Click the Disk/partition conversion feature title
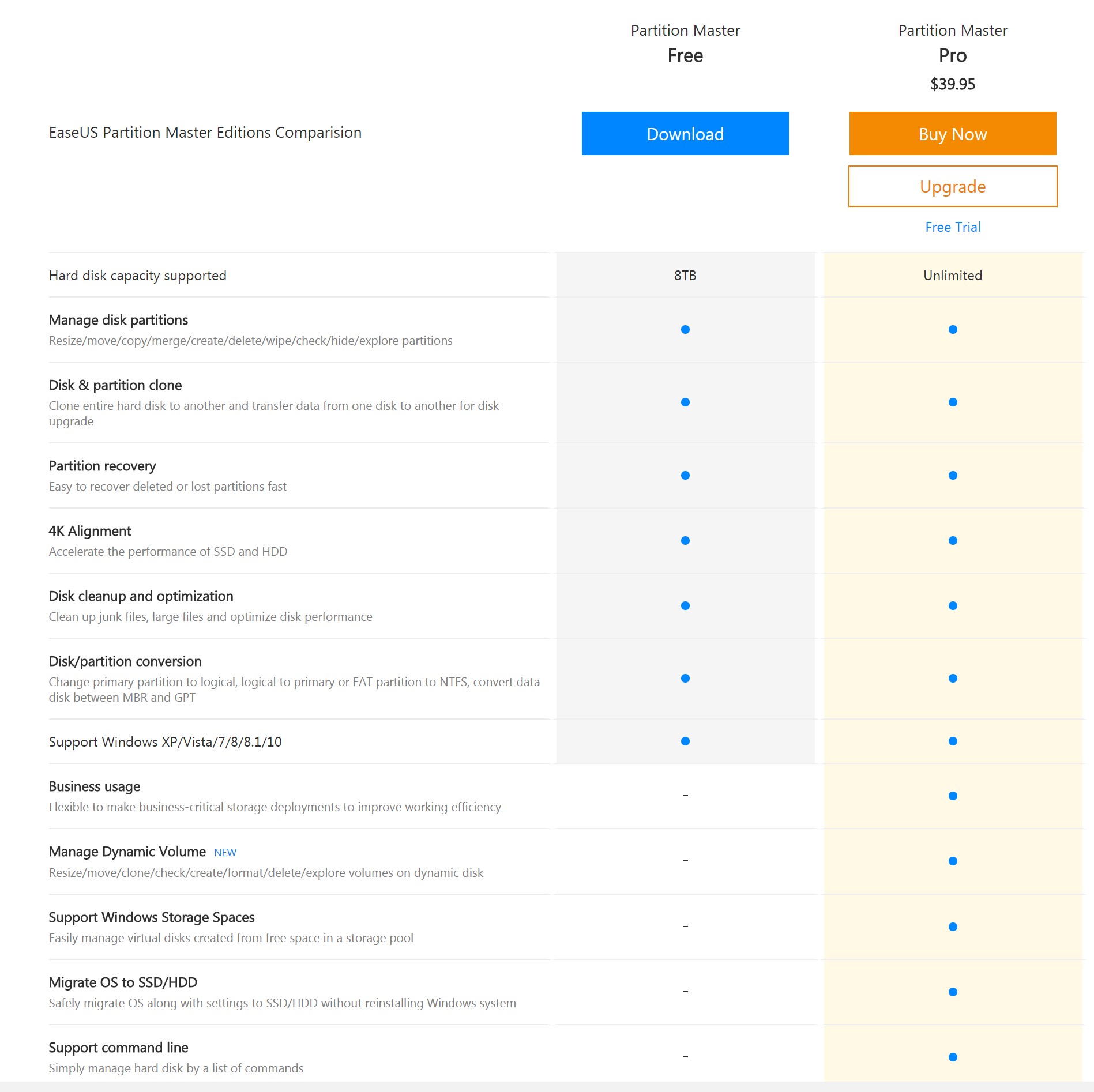The width and height of the screenshot is (1094, 1092). [125, 661]
